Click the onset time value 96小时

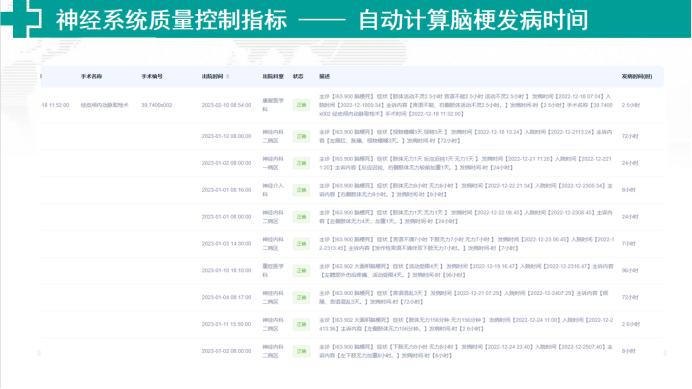[x=630, y=270]
